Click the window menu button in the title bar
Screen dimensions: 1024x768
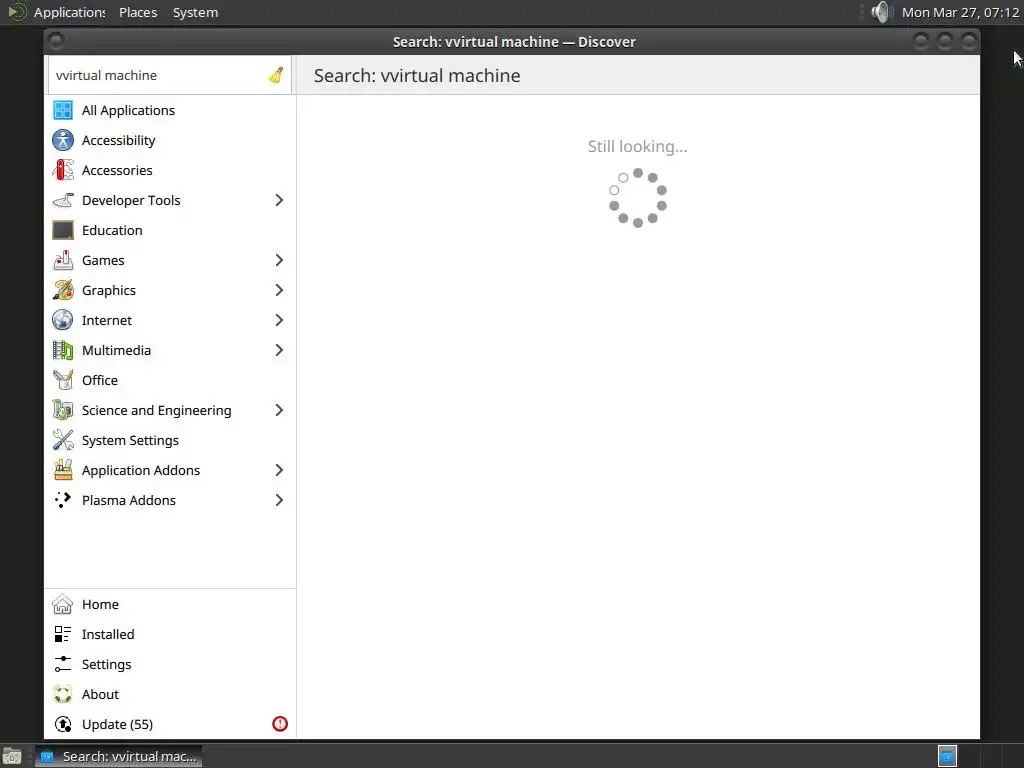pyautogui.click(x=56, y=41)
